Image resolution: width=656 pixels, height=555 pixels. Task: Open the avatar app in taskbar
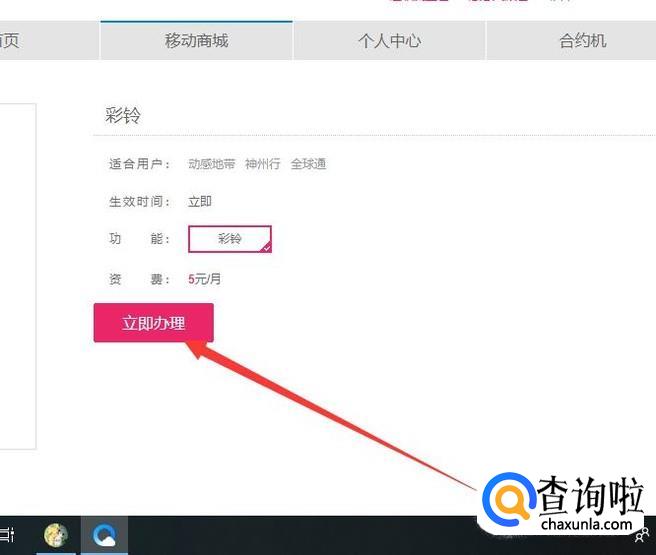[56, 535]
